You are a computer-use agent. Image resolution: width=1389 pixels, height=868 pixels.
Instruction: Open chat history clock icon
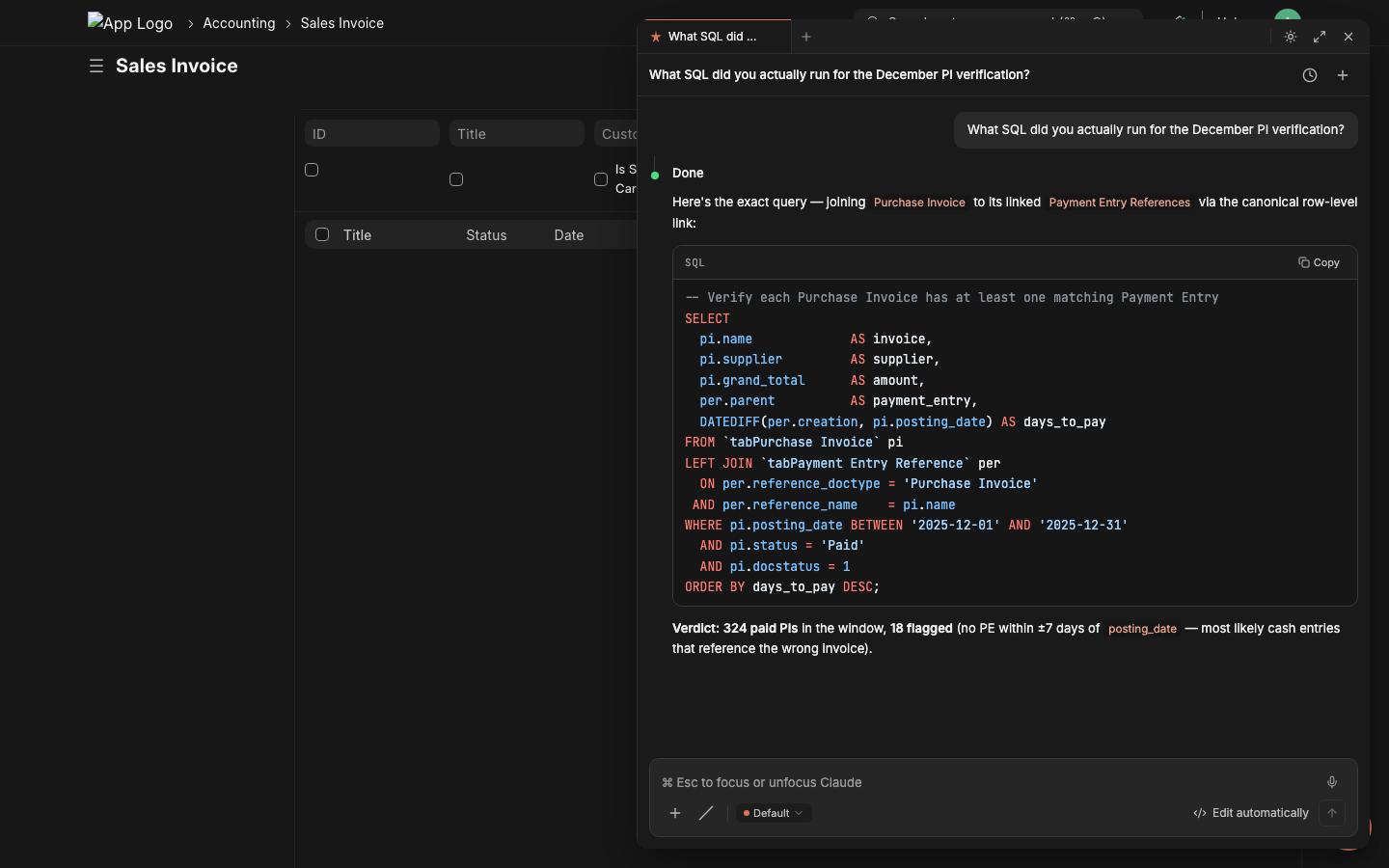[1310, 75]
